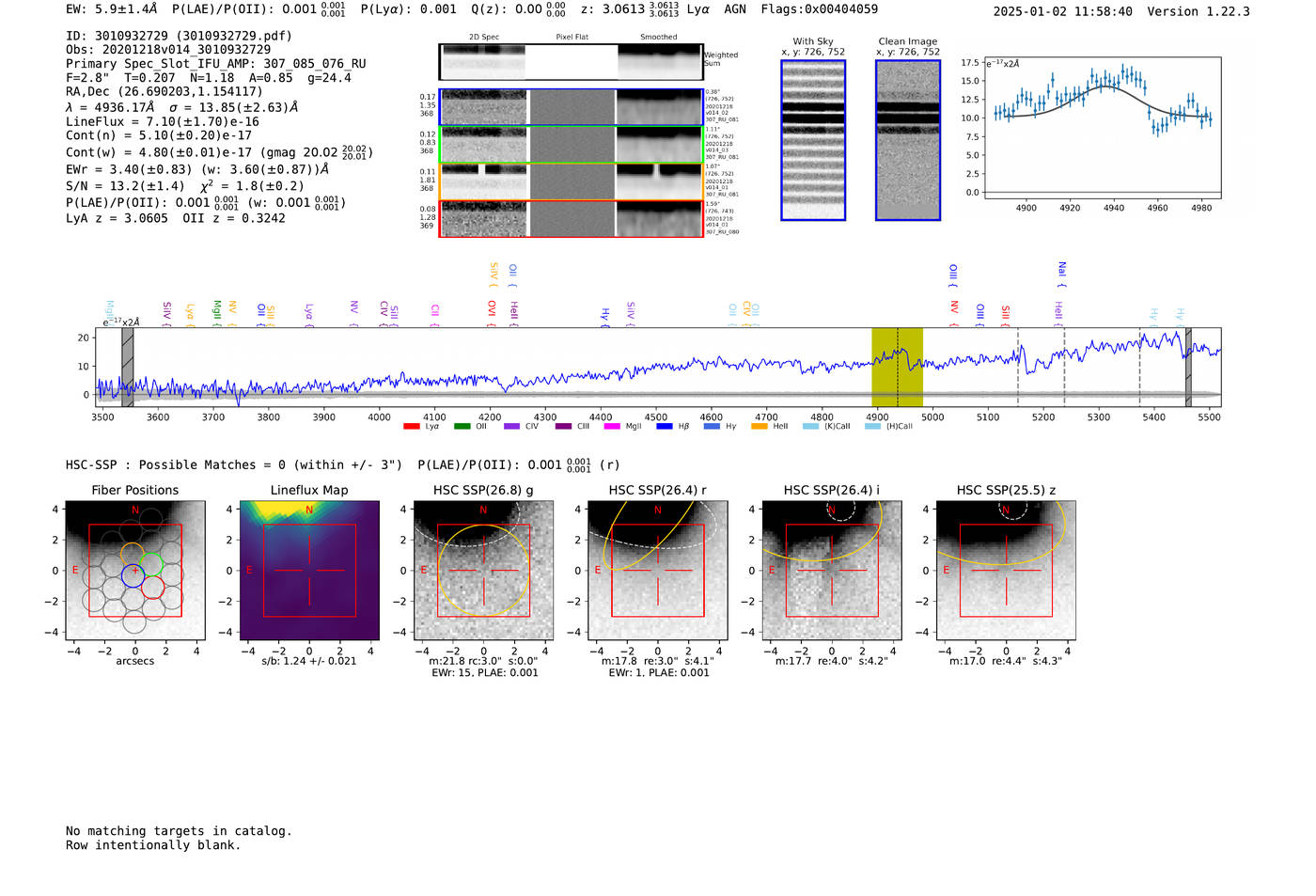This screenshot has width=1316, height=896.
Task: Click the red Lyα legend swatch
Action: click(x=411, y=426)
